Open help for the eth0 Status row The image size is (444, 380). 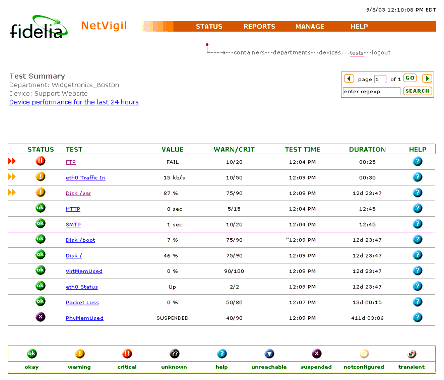[x=417, y=286]
